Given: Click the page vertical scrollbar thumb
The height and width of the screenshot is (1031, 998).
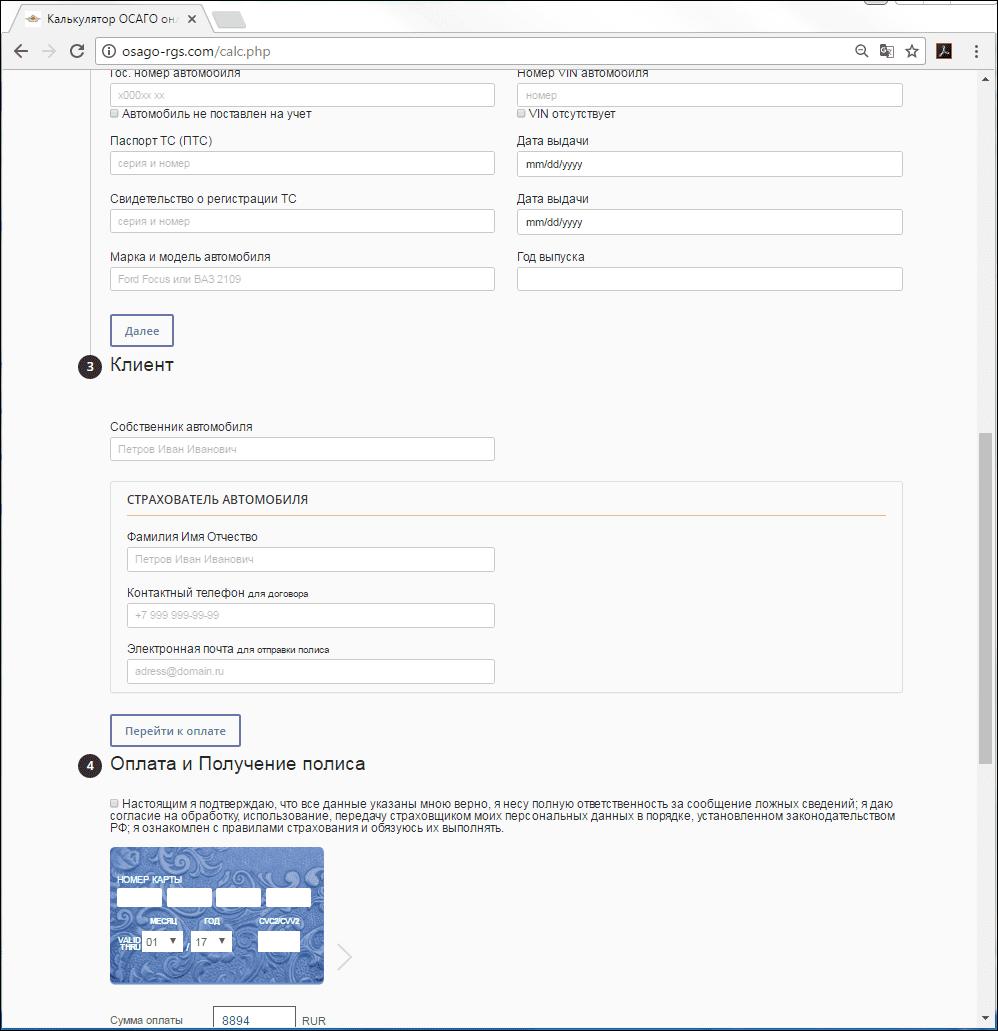Looking at the screenshot, I should (985, 598).
